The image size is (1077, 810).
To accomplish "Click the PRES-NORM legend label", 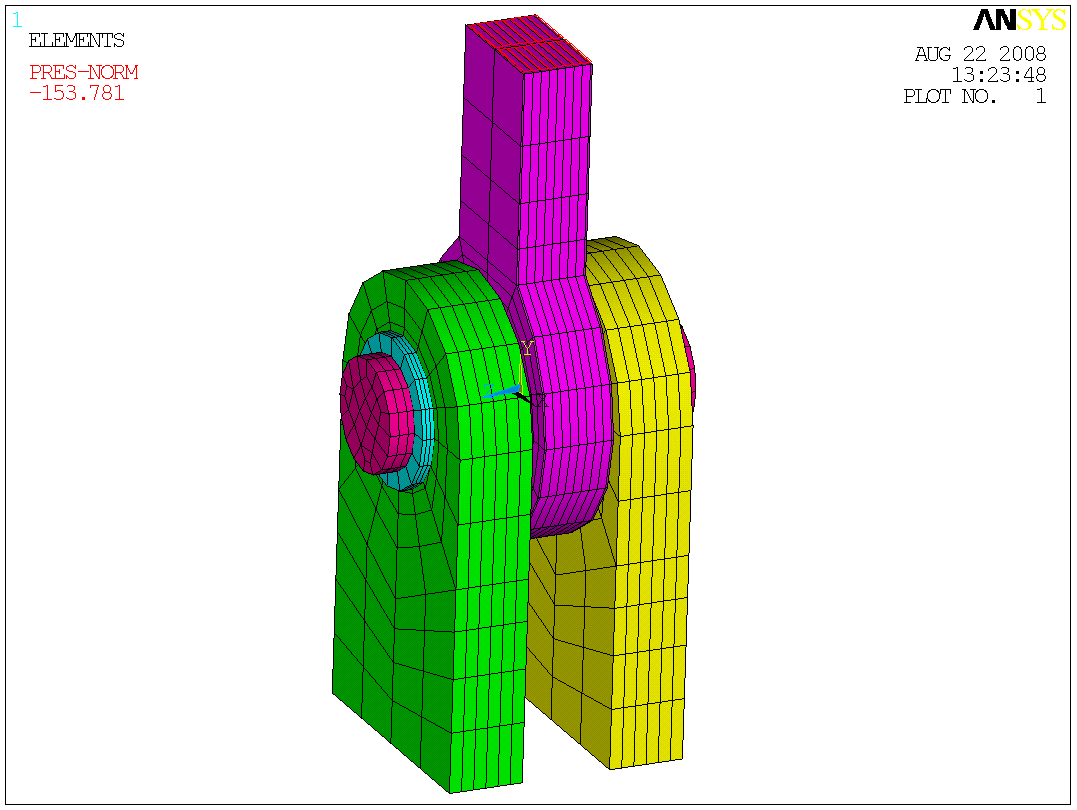I will point(83,72).
